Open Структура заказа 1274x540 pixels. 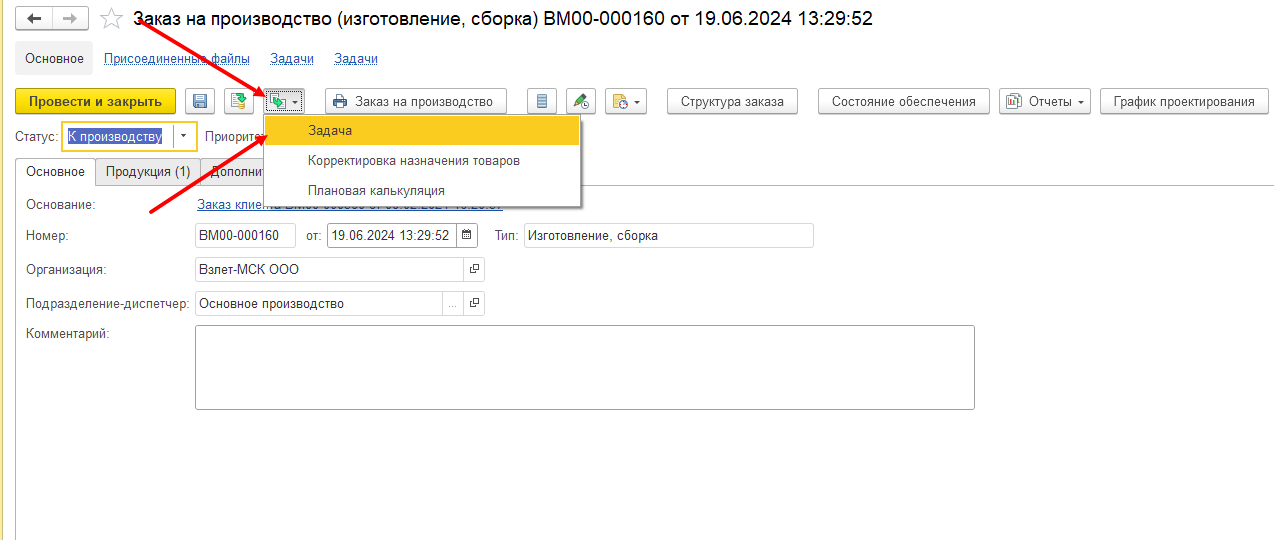(732, 101)
